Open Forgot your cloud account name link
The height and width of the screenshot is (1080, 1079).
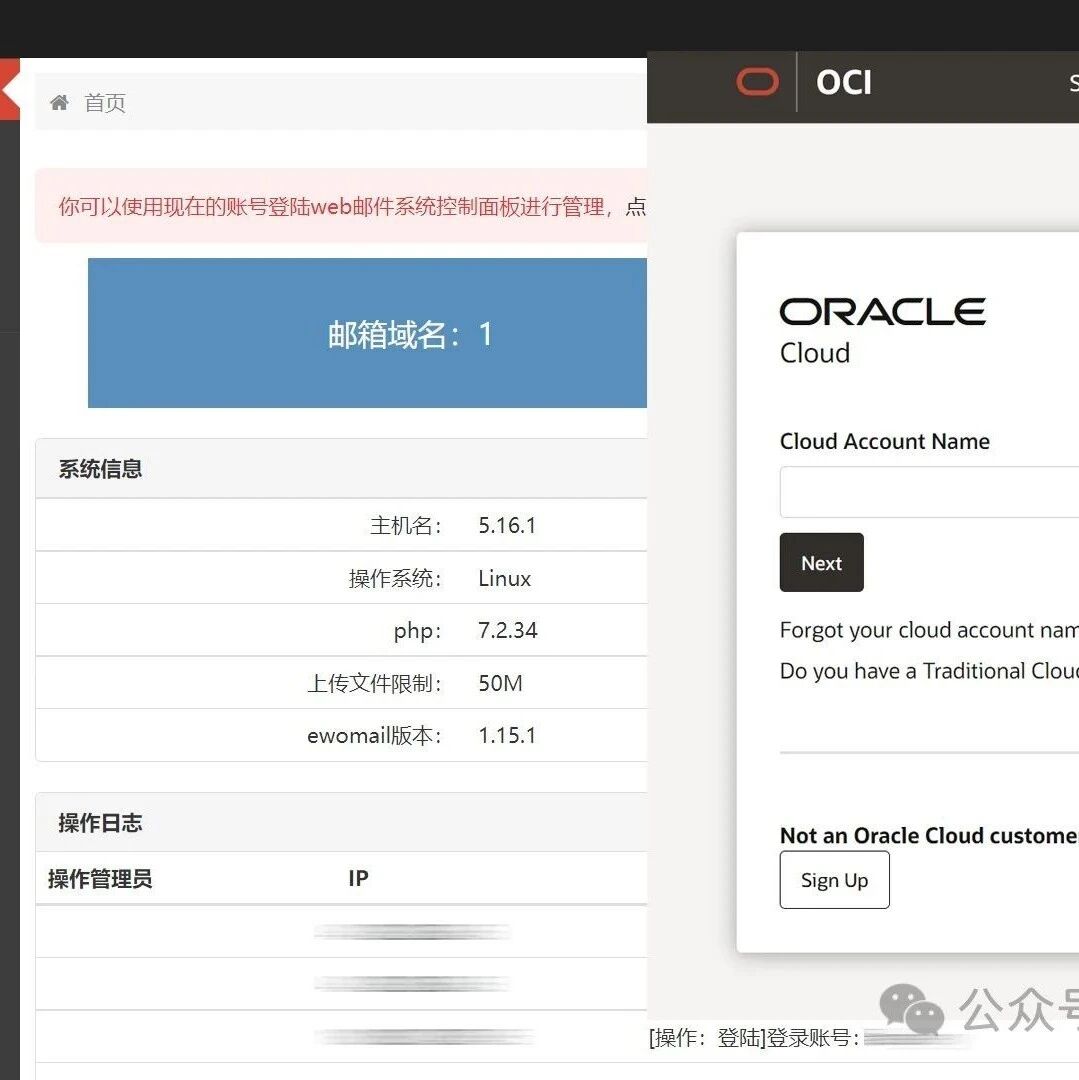(x=929, y=630)
